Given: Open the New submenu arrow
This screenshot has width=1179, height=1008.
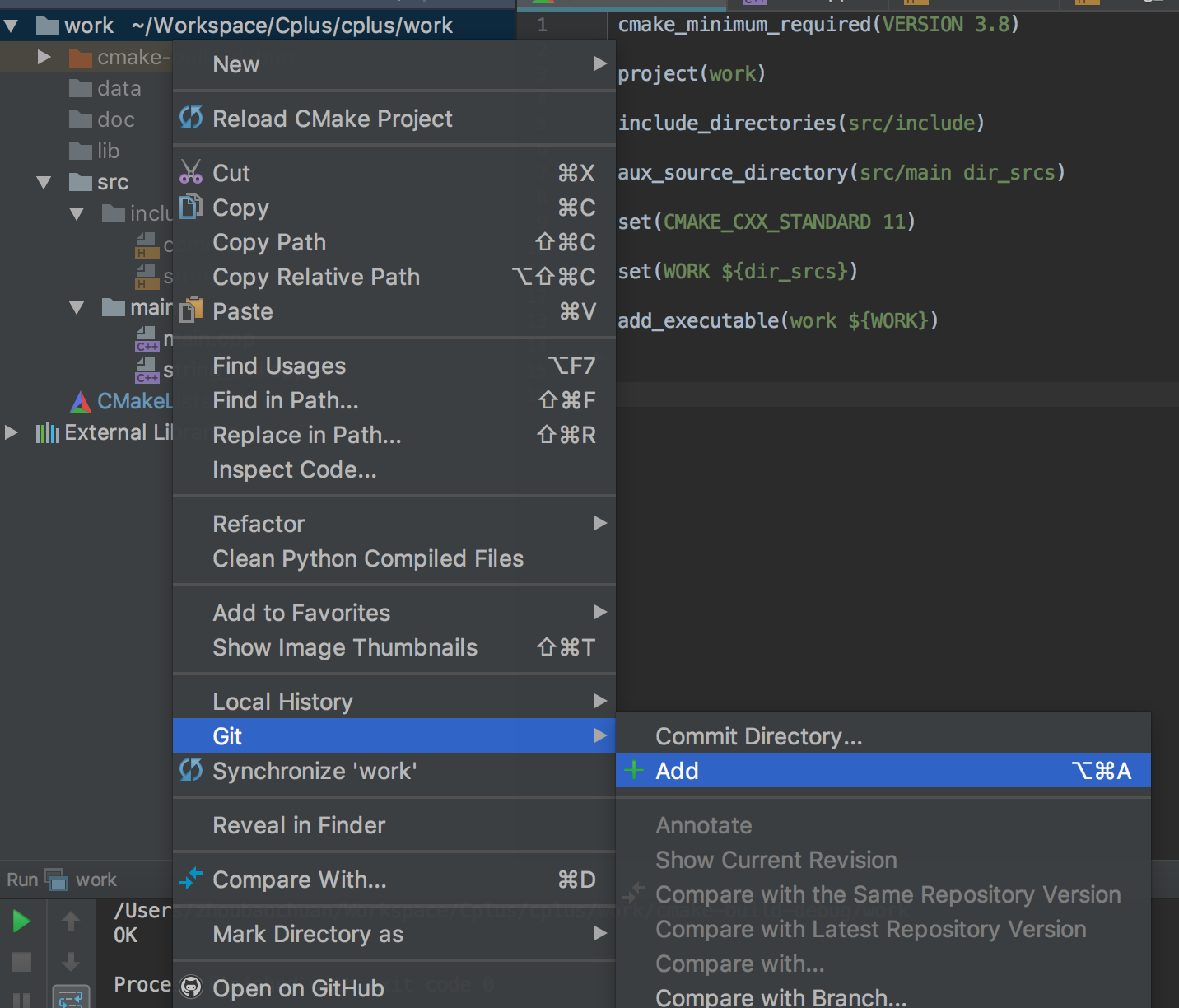Looking at the screenshot, I should tap(600, 63).
